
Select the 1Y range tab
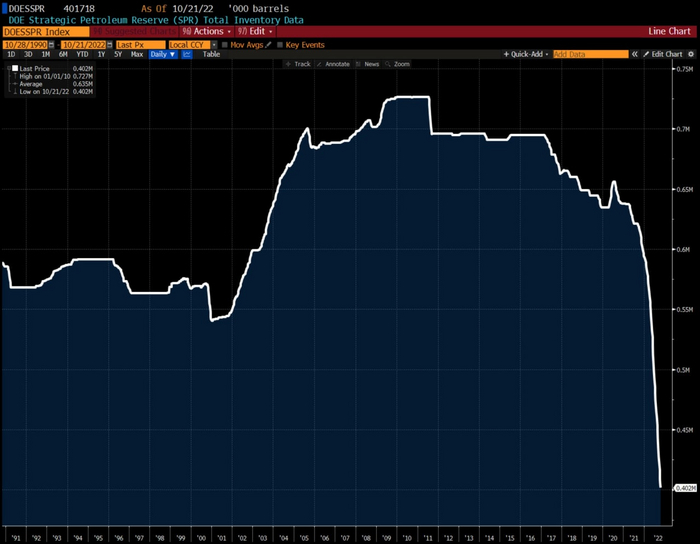(x=101, y=54)
